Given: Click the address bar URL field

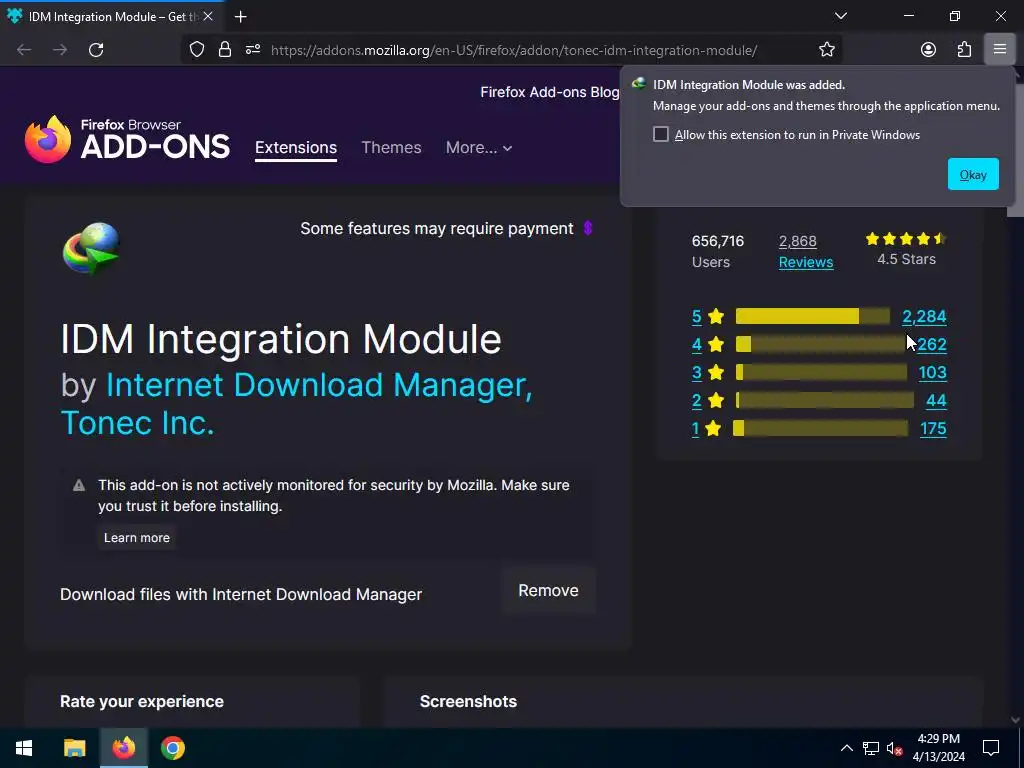Looking at the screenshot, I should 514,50.
